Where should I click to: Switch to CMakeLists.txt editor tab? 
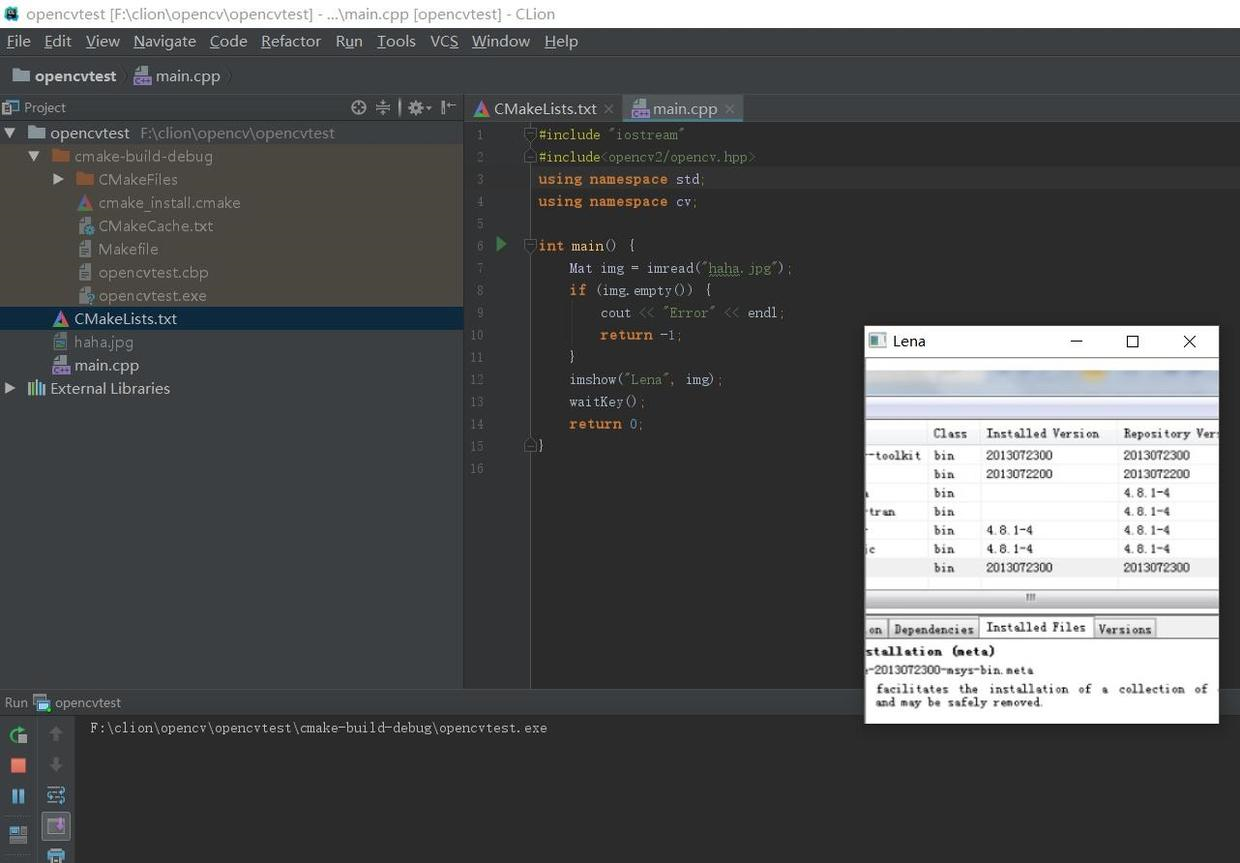point(544,109)
